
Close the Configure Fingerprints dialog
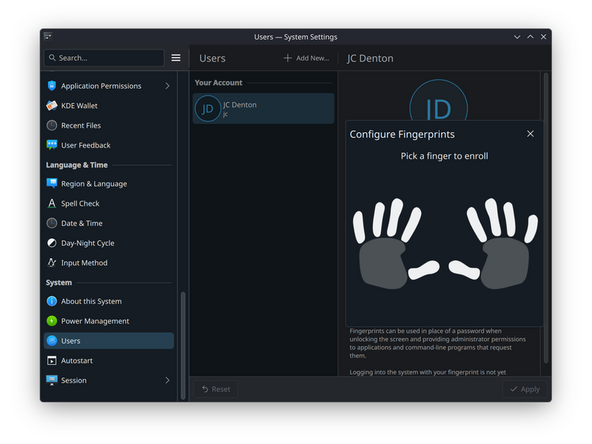[530, 134]
